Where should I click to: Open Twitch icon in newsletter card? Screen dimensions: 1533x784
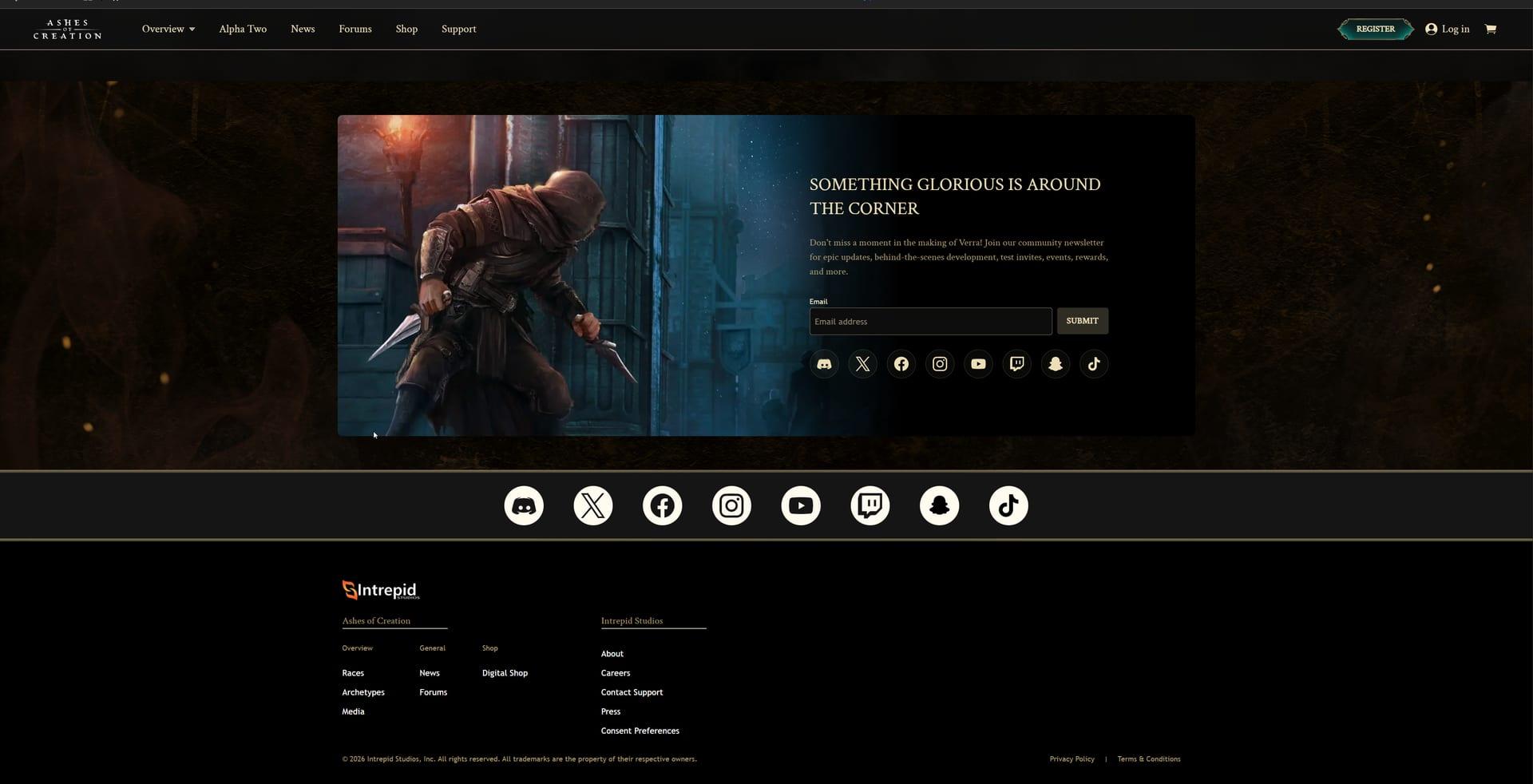(x=1016, y=364)
